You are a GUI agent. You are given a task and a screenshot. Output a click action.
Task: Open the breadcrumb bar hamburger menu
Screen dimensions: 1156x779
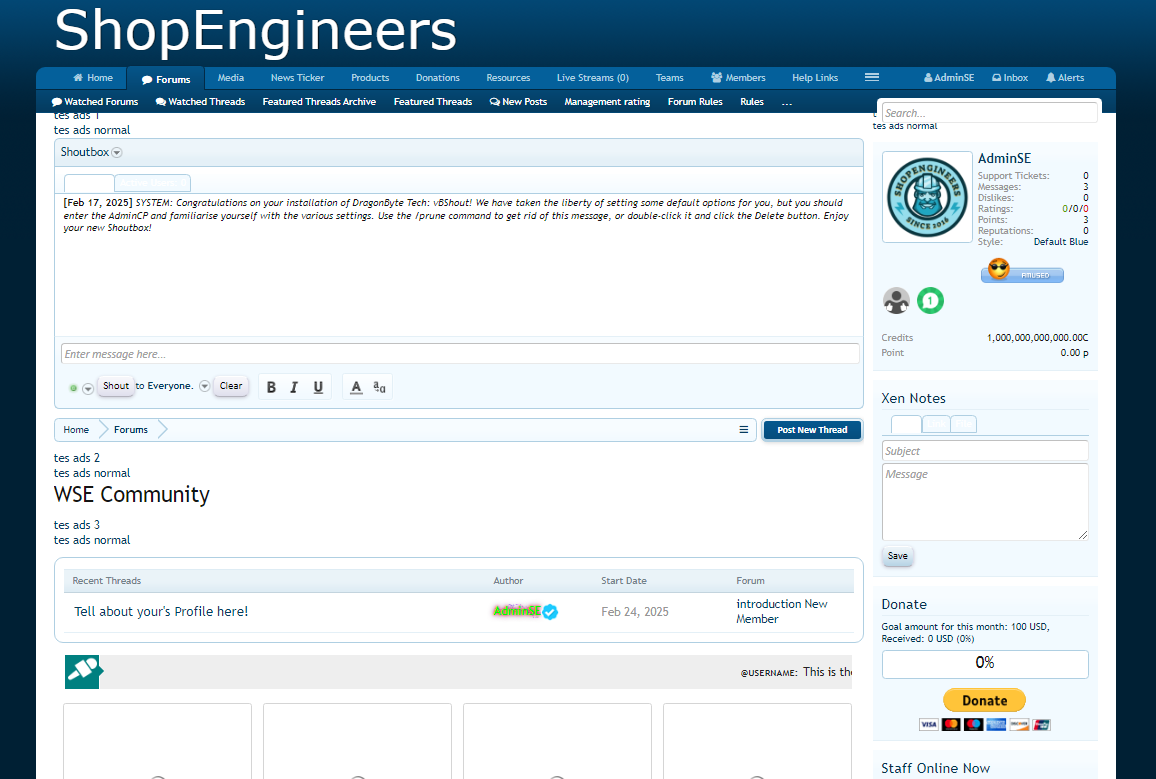click(x=744, y=430)
